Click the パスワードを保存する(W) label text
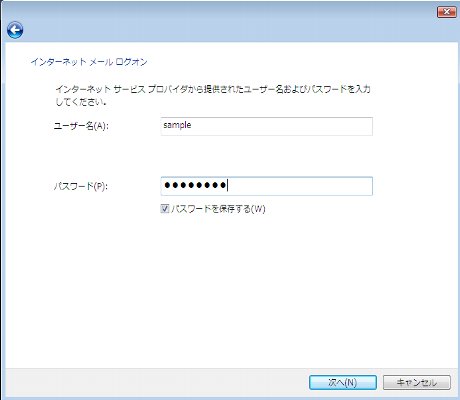 click(x=218, y=209)
